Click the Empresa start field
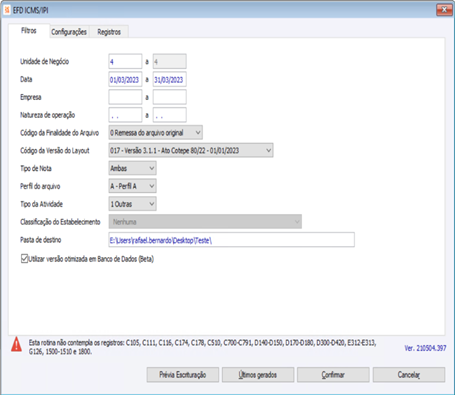 coord(125,97)
